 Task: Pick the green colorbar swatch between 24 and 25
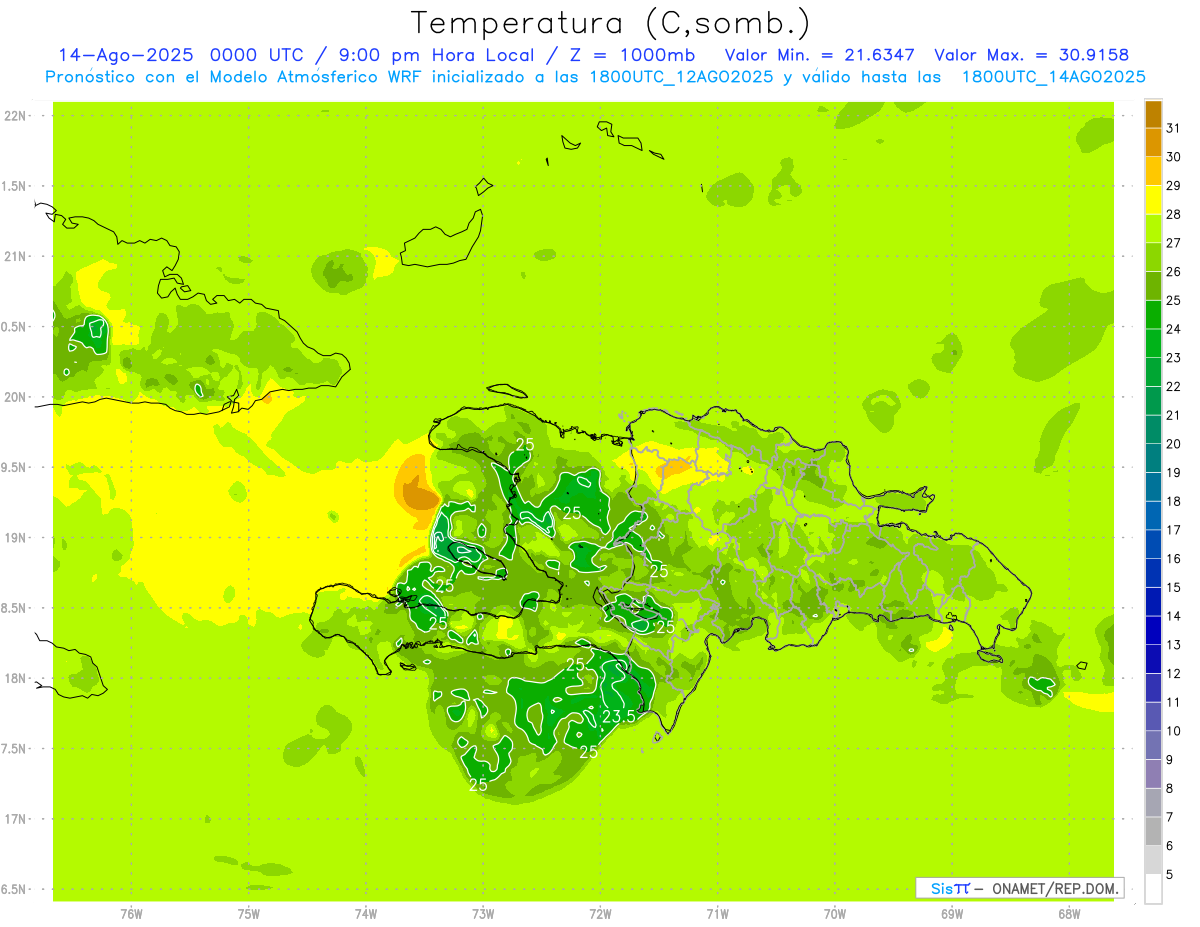(1153, 314)
